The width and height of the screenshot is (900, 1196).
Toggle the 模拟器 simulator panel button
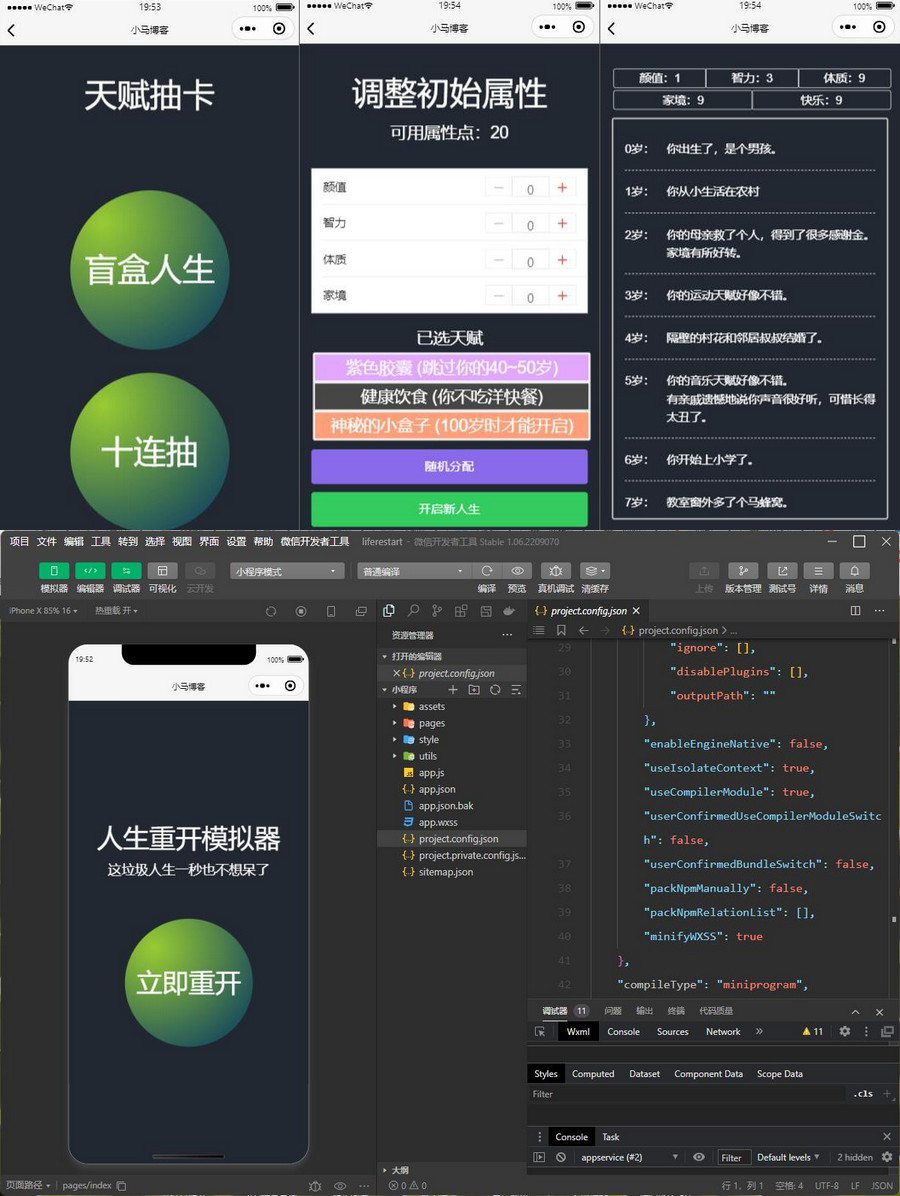(x=54, y=570)
